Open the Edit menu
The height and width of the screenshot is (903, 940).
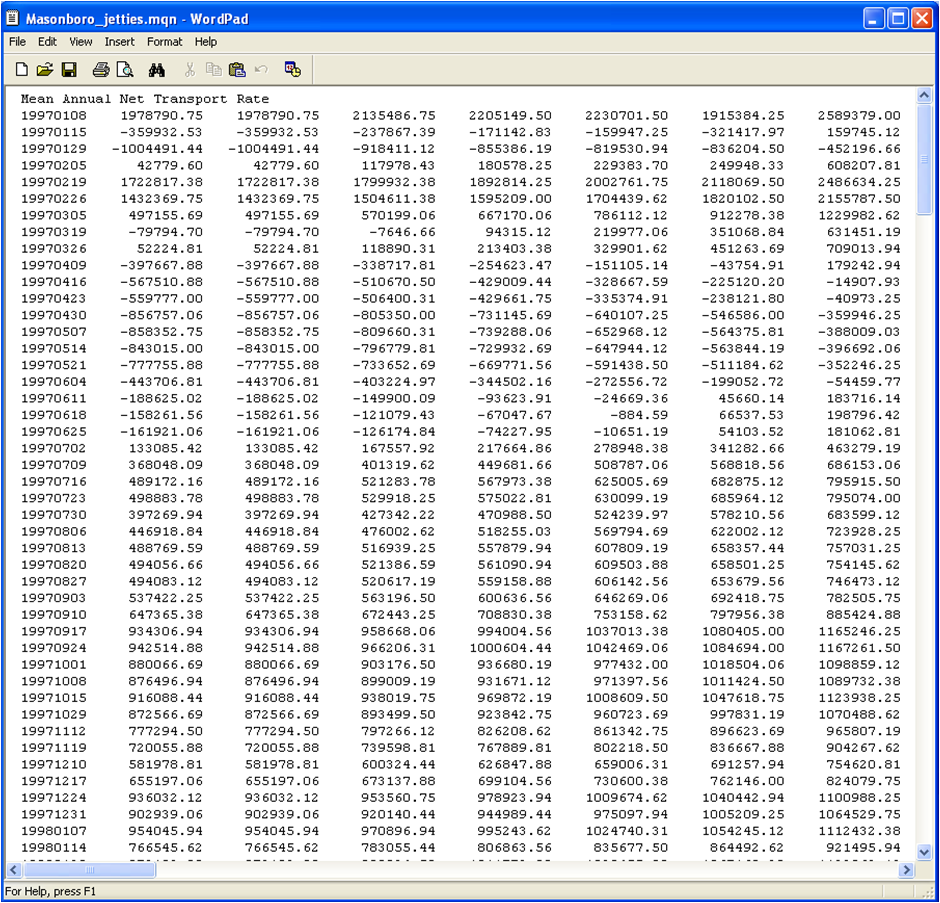(x=47, y=41)
